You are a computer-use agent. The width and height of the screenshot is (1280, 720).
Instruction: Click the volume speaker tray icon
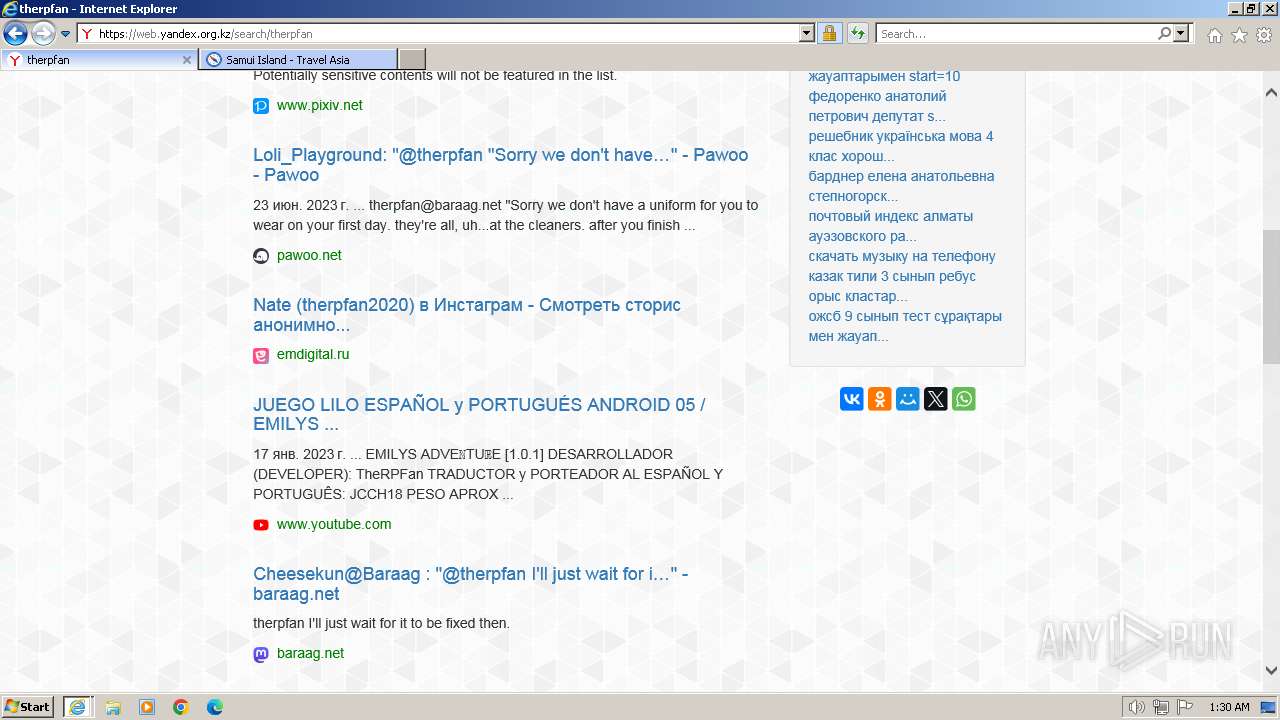coord(1137,707)
